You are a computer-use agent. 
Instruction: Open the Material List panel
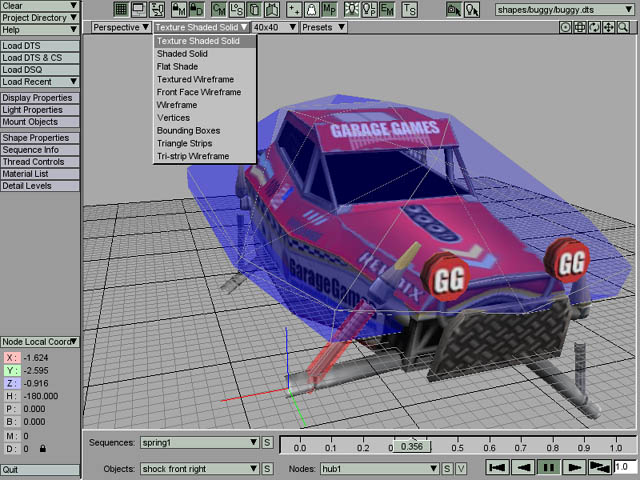pos(39,174)
